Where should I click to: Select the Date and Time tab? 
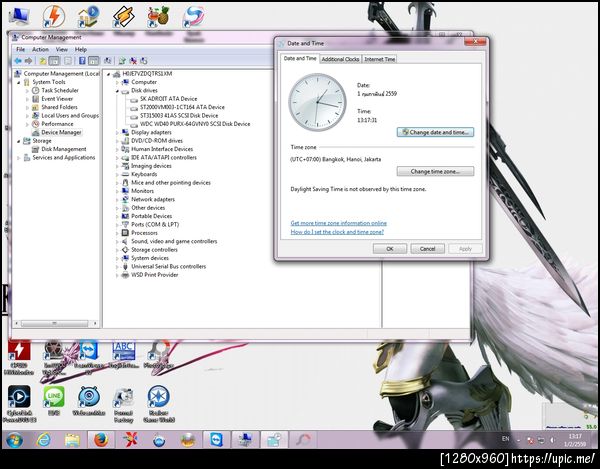[300, 59]
